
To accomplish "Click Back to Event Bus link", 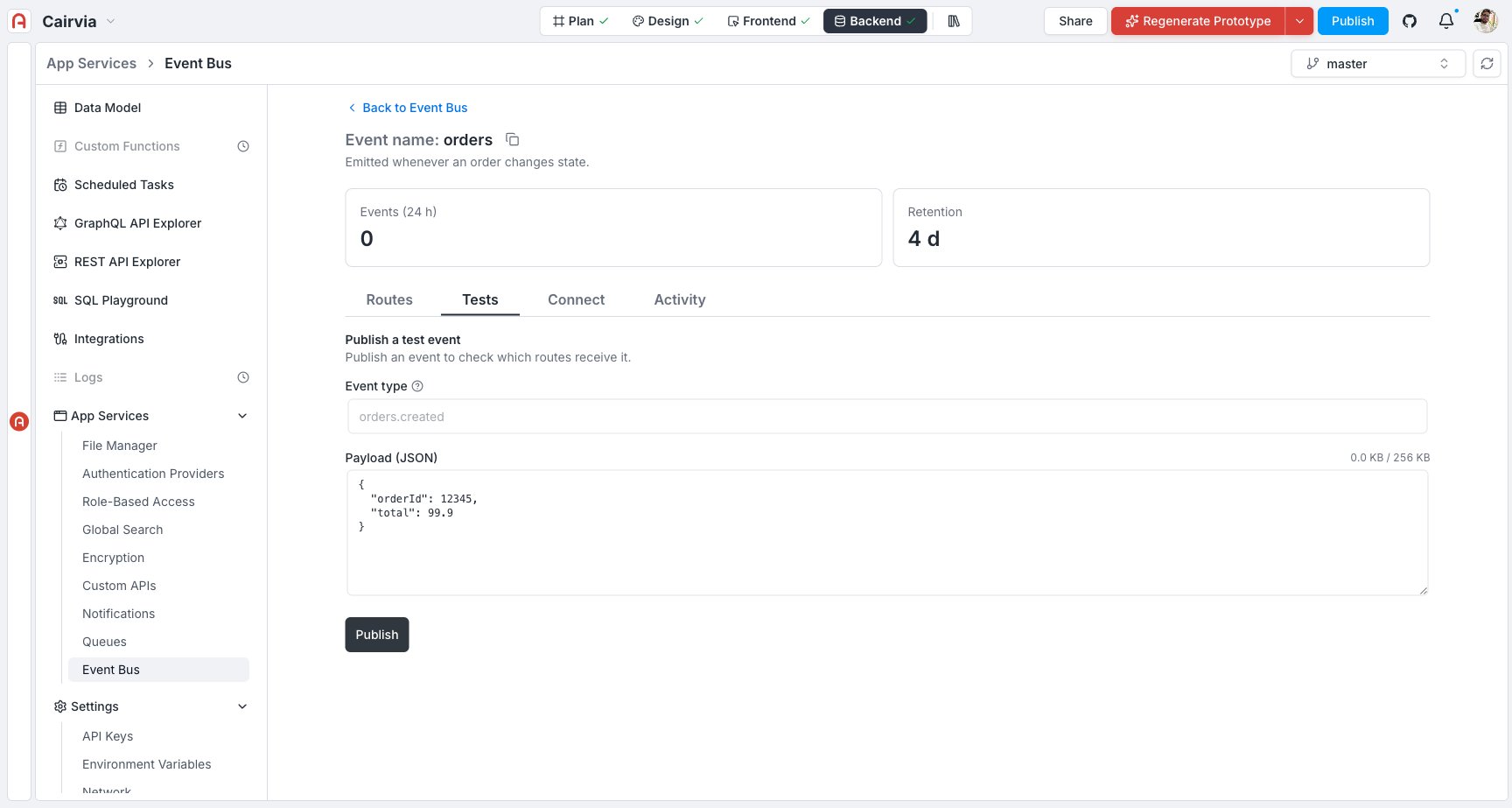I will pos(408,108).
